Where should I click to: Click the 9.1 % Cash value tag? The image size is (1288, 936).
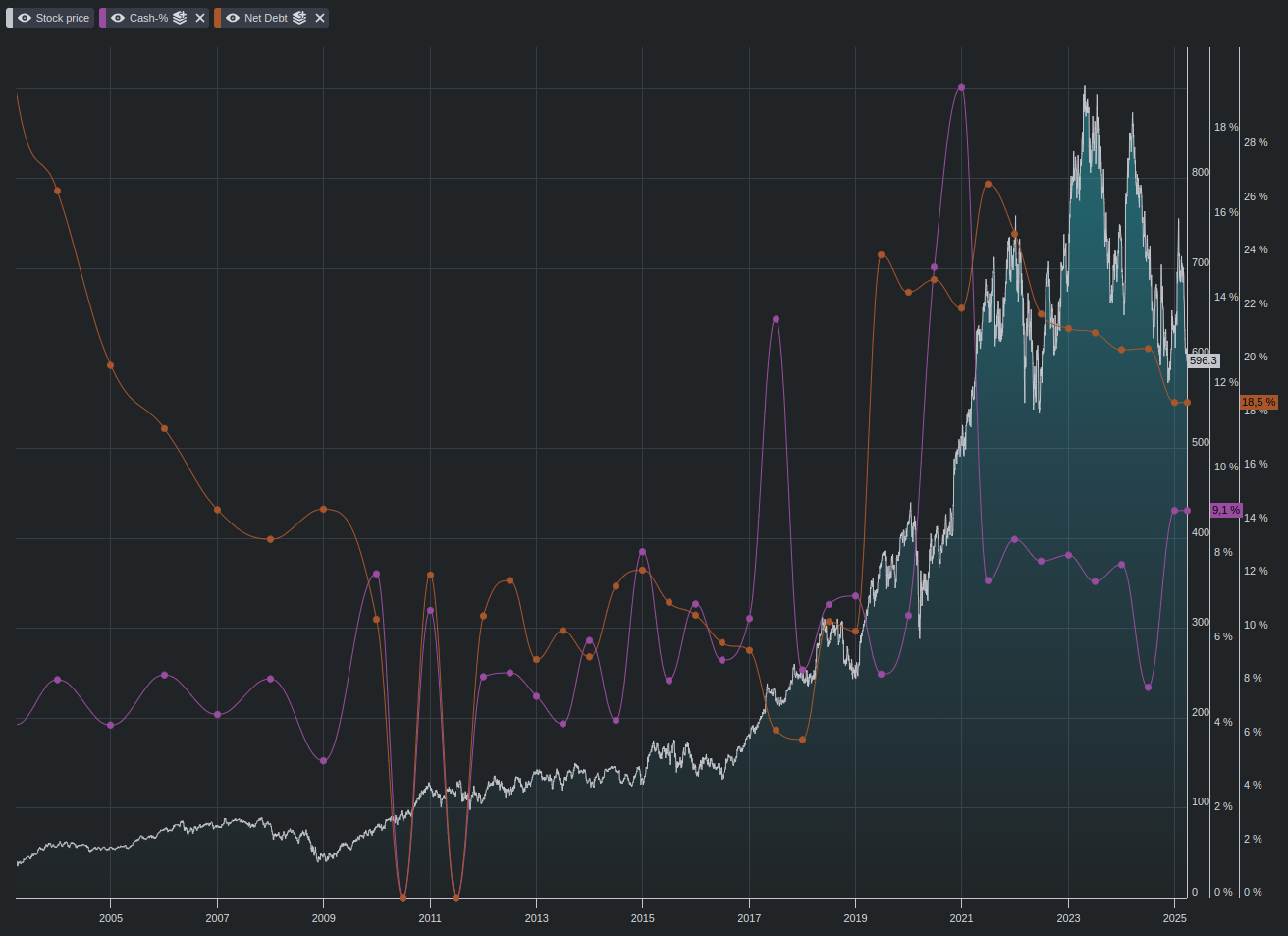[x=1226, y=510]
